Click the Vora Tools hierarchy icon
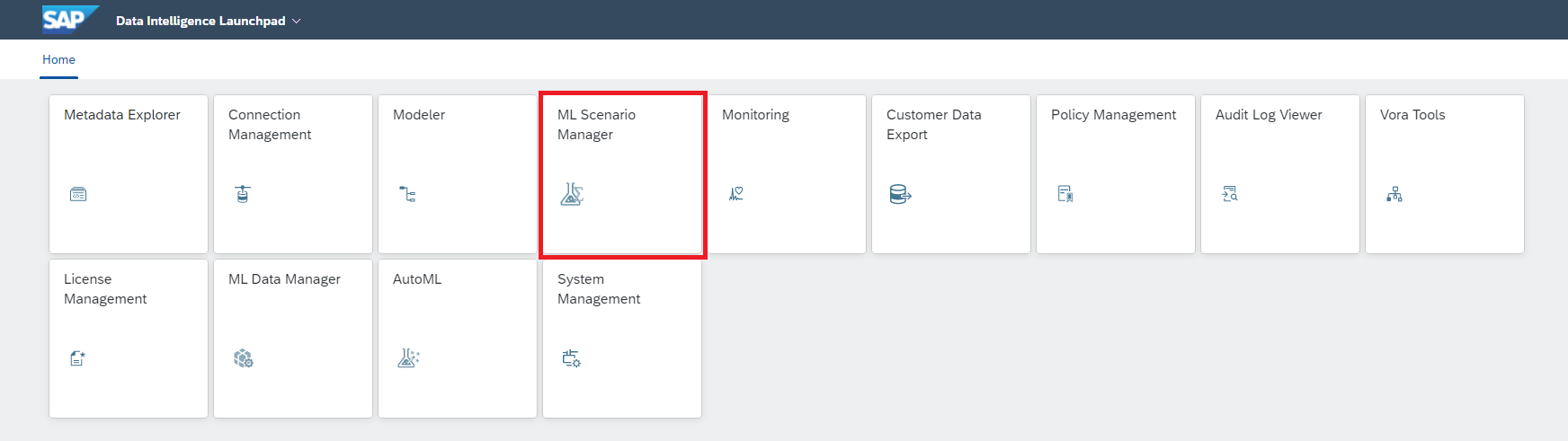Image resolution: width=1568 pixels, height=441 pixels. click(x=1394, y=194)
